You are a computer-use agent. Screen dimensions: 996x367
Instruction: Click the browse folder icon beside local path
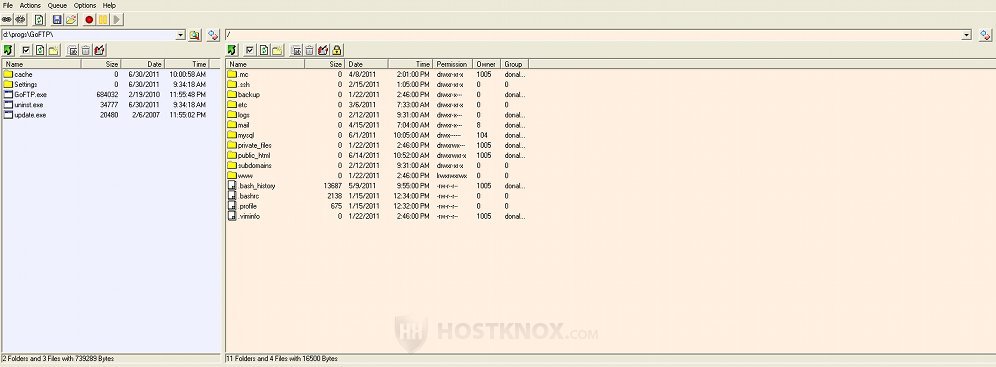pyautogui.click(x=194, y=35)
